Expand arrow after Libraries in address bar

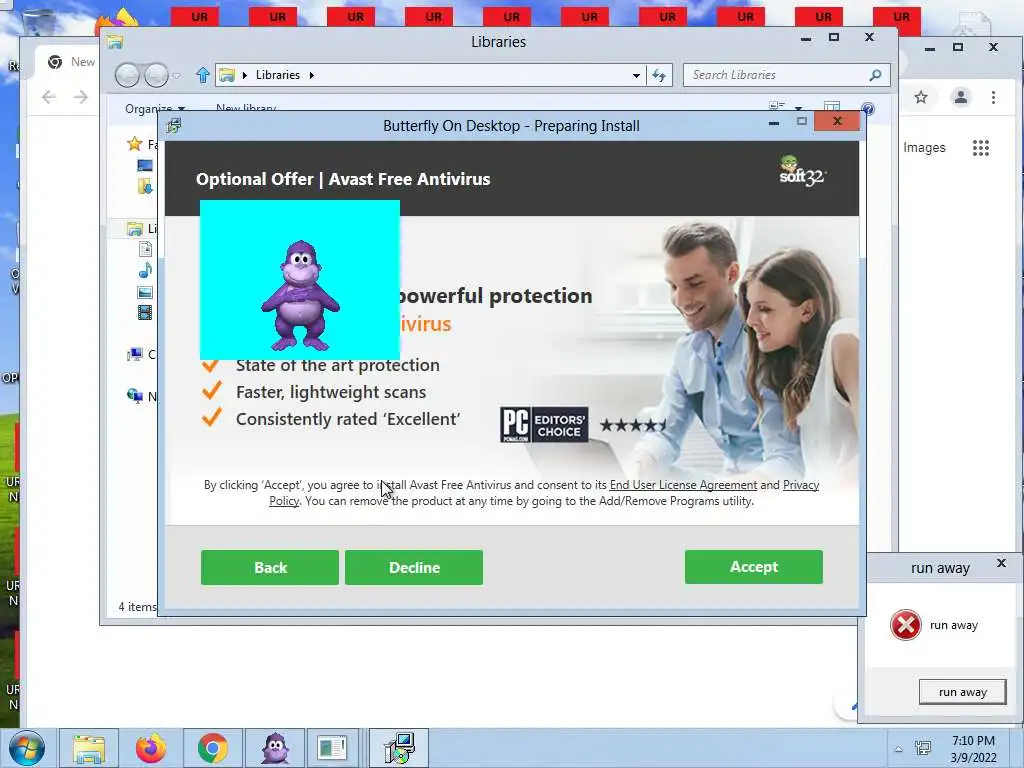coord(312,75)
